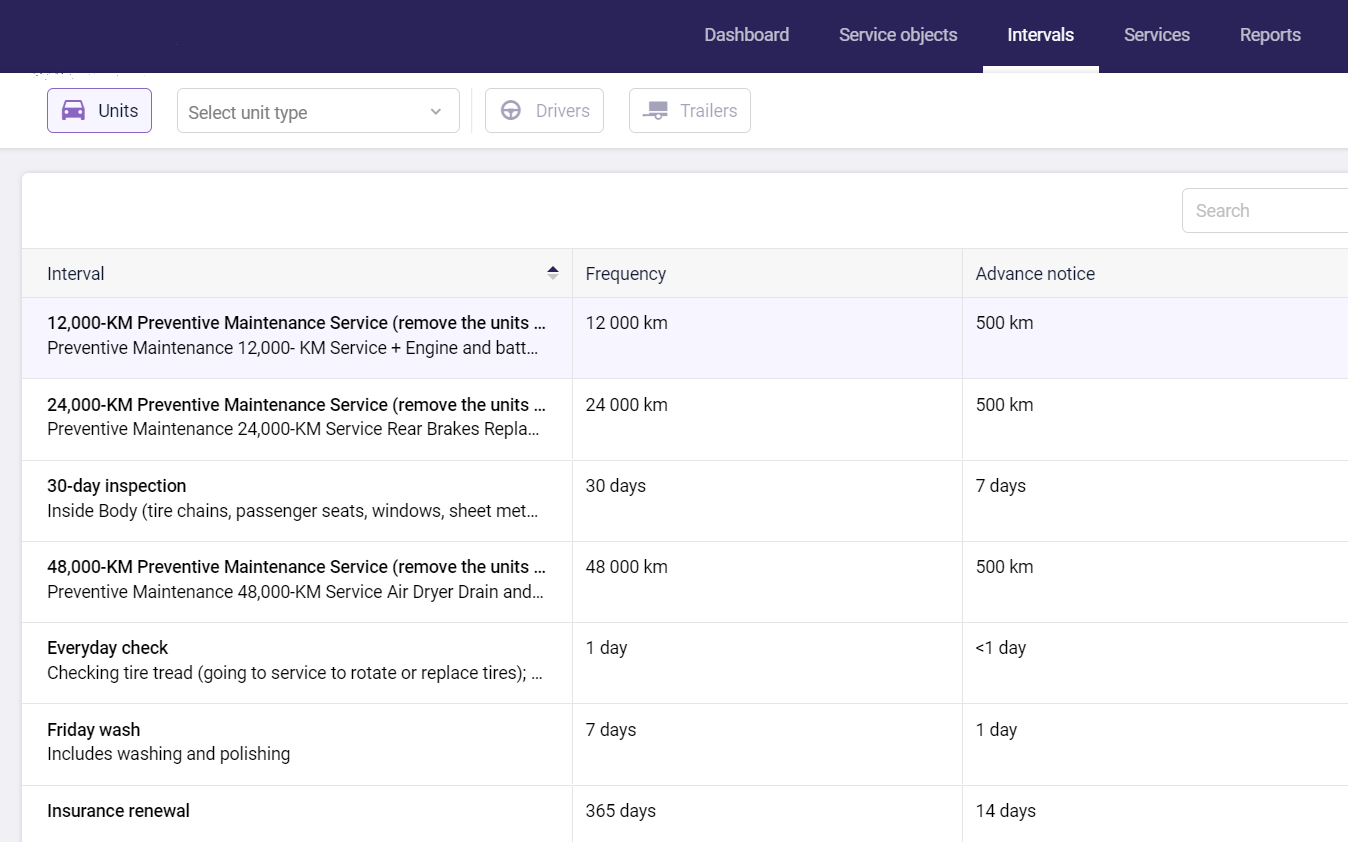The width and height of the screenshot is (1348, 842).
Task: Select the Intervals tab
Action: pyautogui.click(x=1040, y=35)
